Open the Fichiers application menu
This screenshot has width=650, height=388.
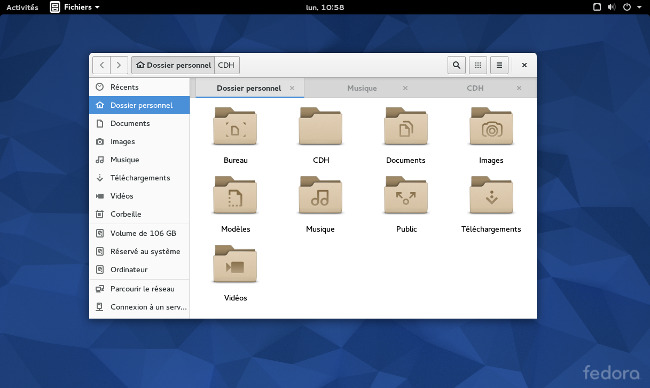click(75, 7)
